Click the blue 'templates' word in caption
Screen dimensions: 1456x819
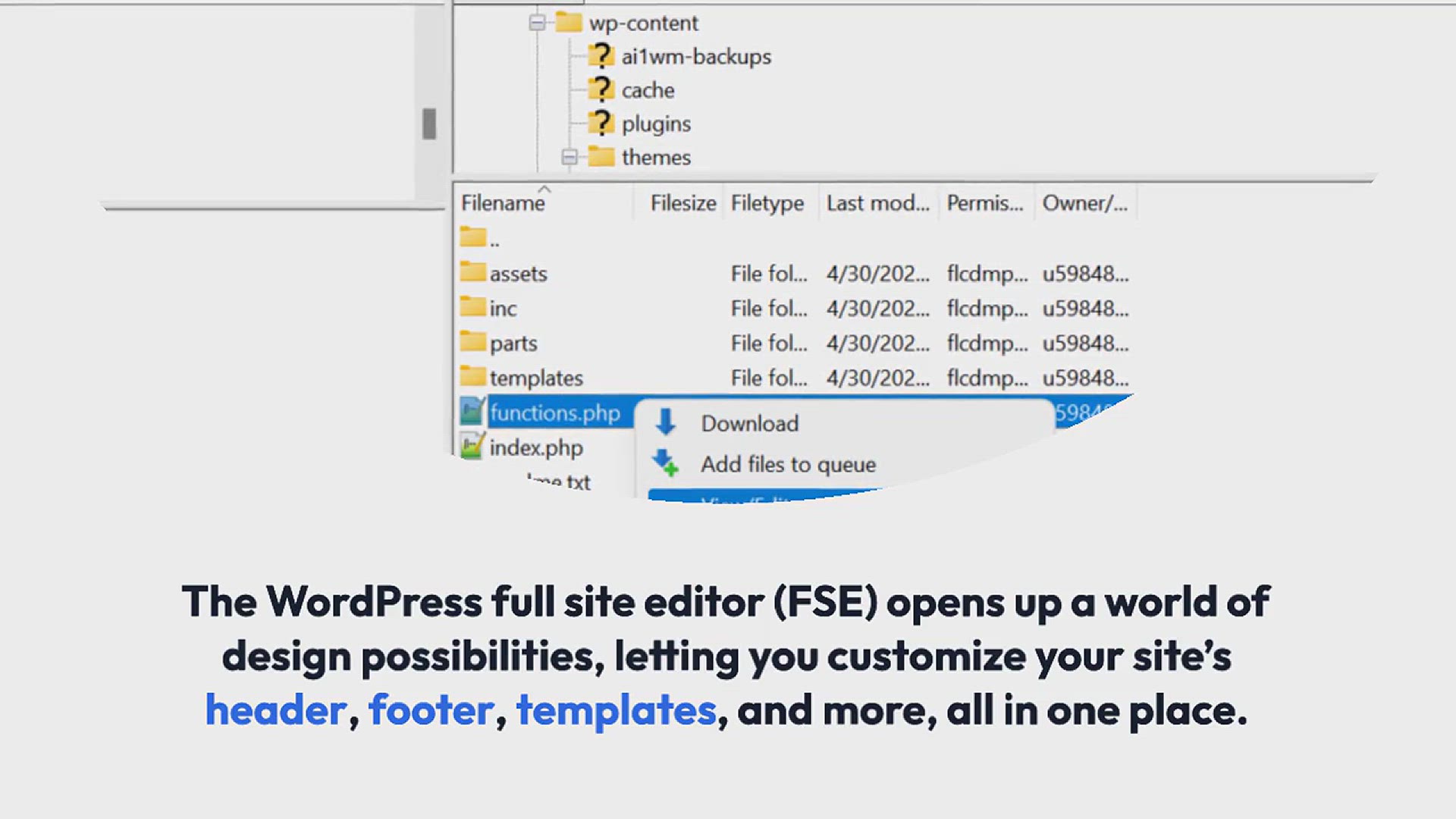(617, 711)
